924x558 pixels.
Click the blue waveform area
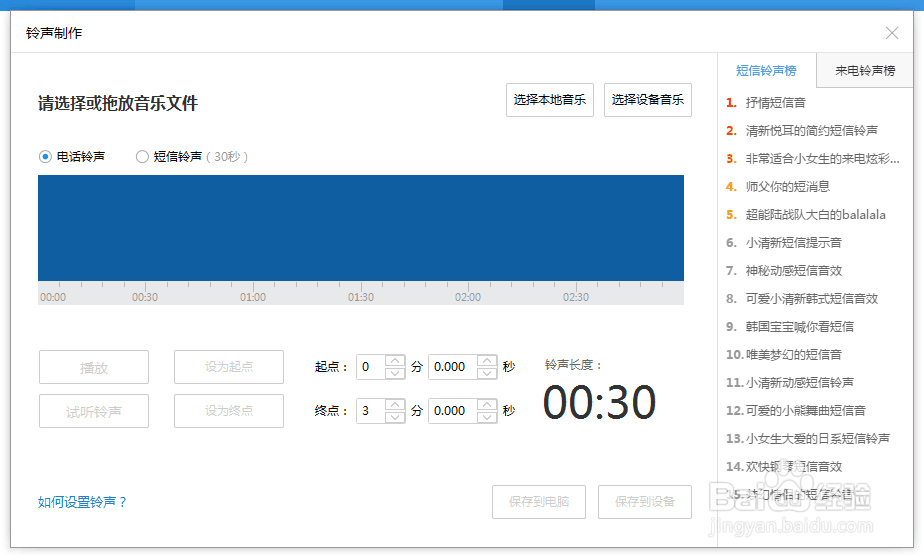(361, 228)
